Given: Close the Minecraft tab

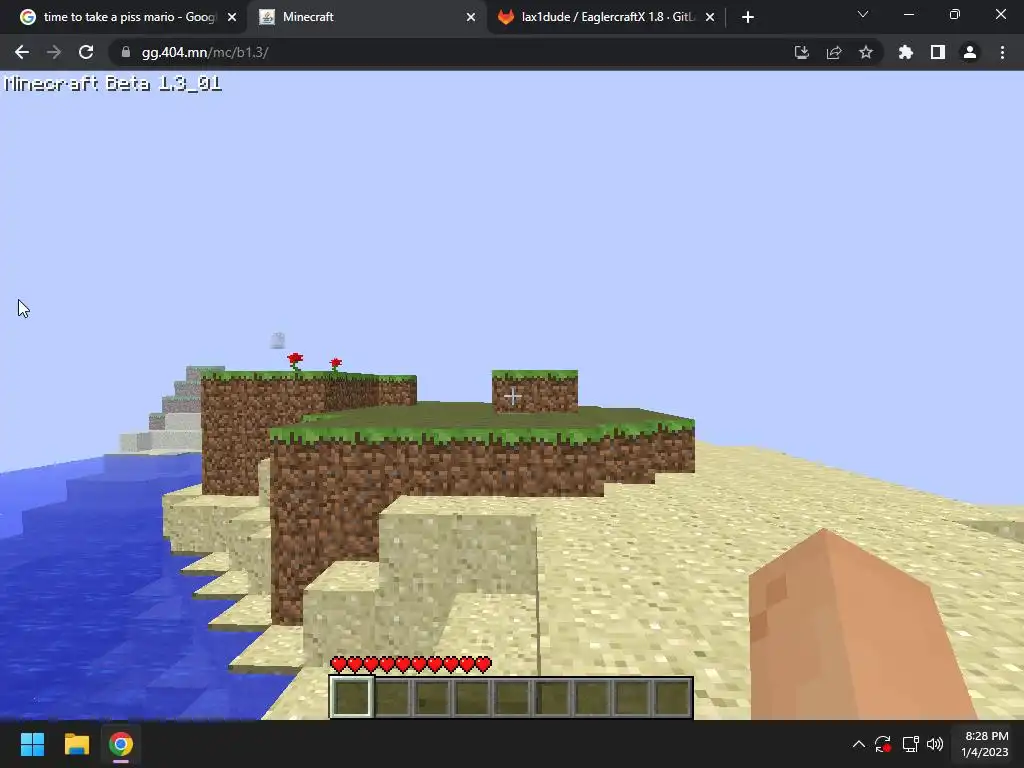Looking at the screenshot, I should click(471, 17).
